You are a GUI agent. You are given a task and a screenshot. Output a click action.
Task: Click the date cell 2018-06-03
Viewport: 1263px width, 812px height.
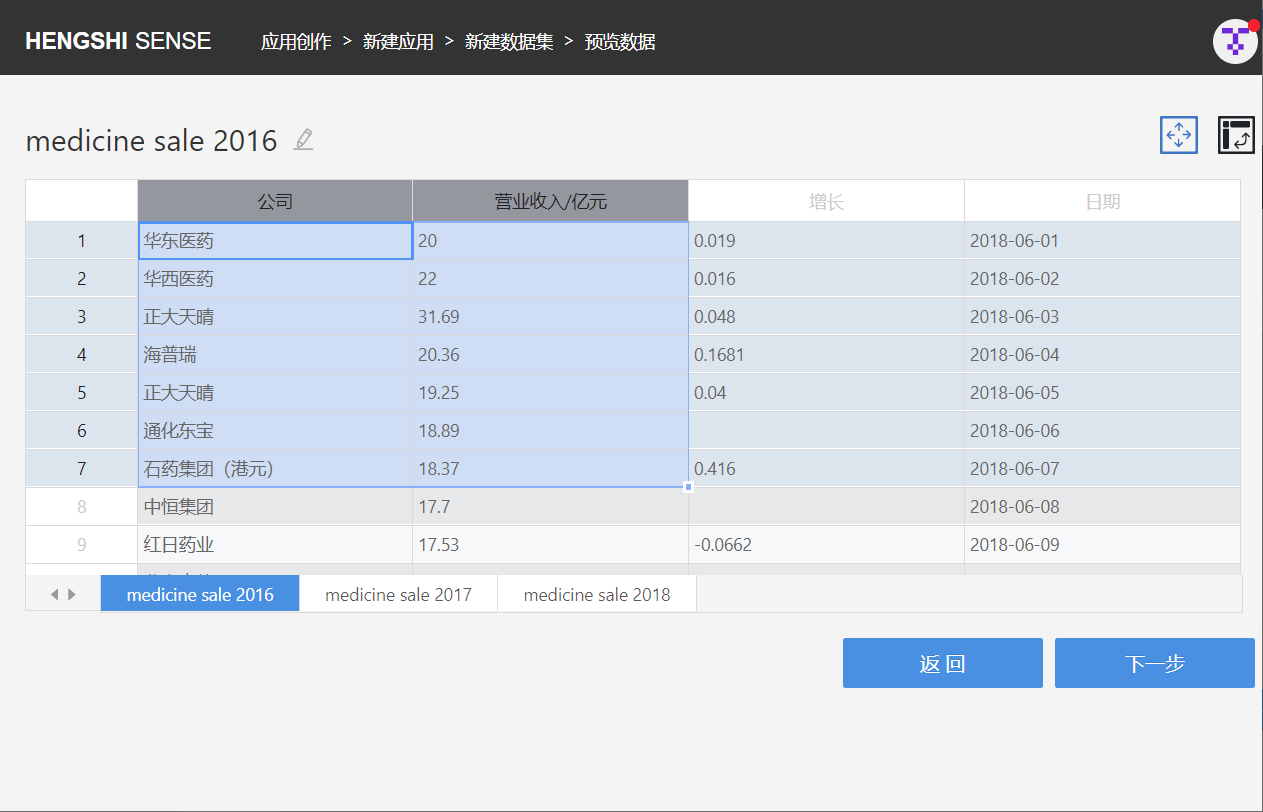[x=1102, y=317]
